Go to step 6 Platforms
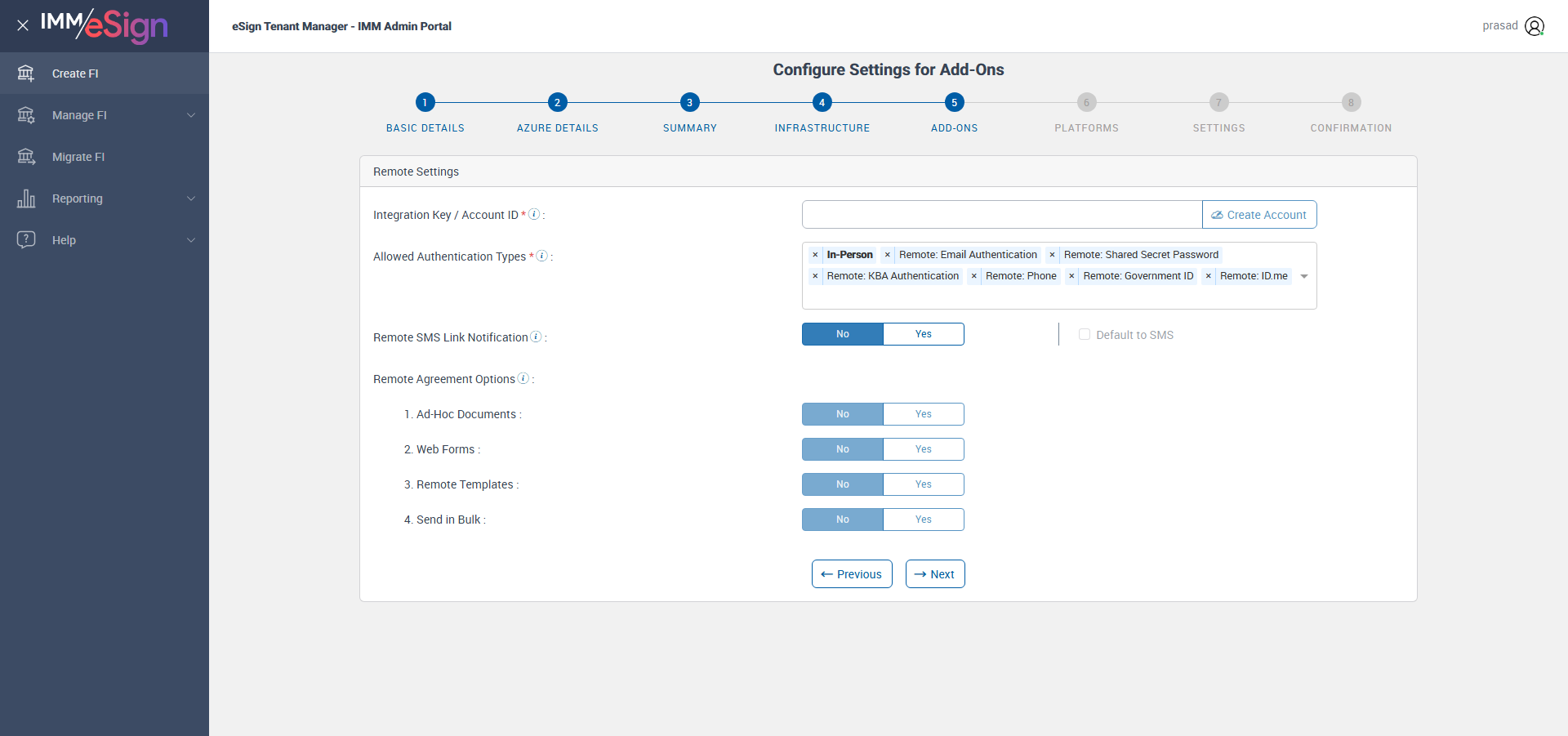The width and height of the screenshot is (1568, 736). (1086, 102)
